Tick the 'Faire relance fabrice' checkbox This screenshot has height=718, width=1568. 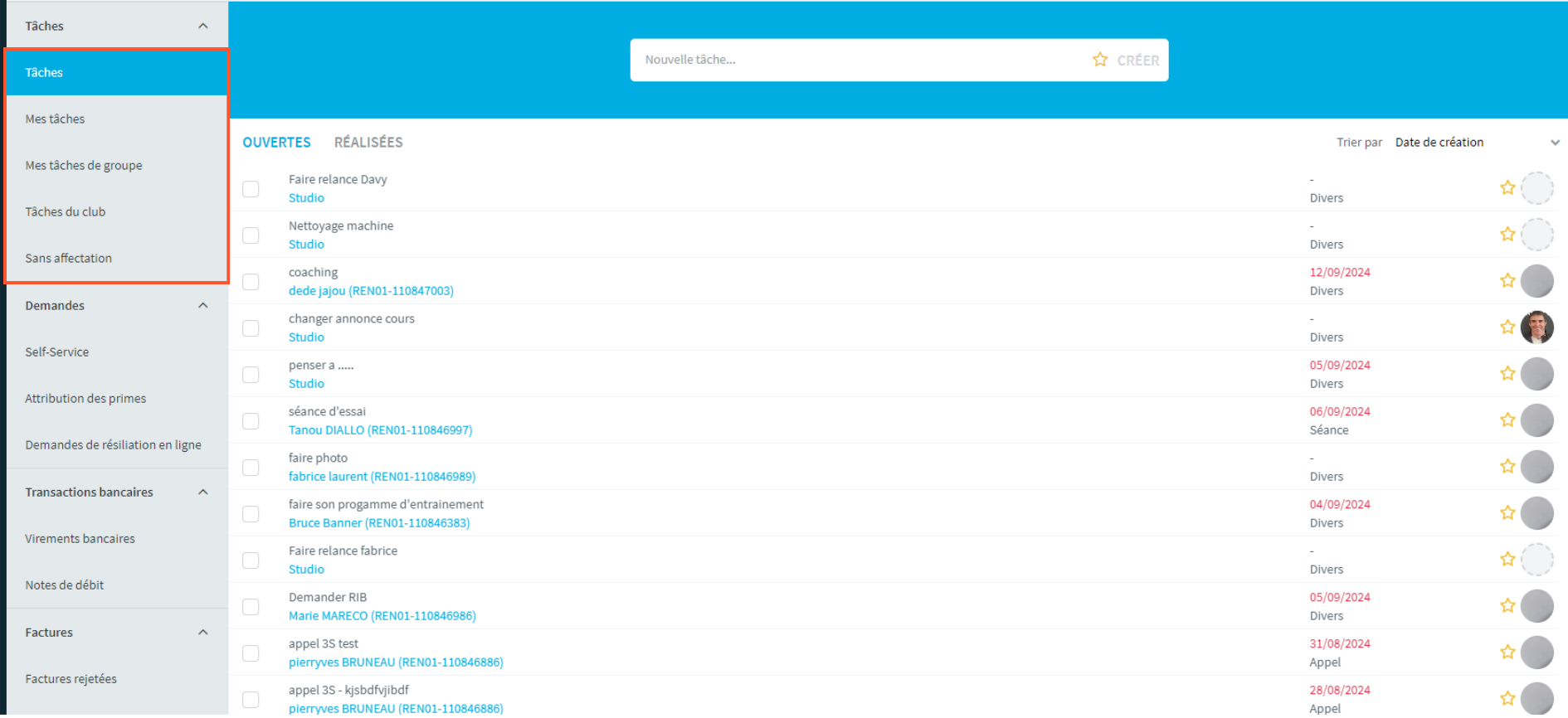coord(251,560)
